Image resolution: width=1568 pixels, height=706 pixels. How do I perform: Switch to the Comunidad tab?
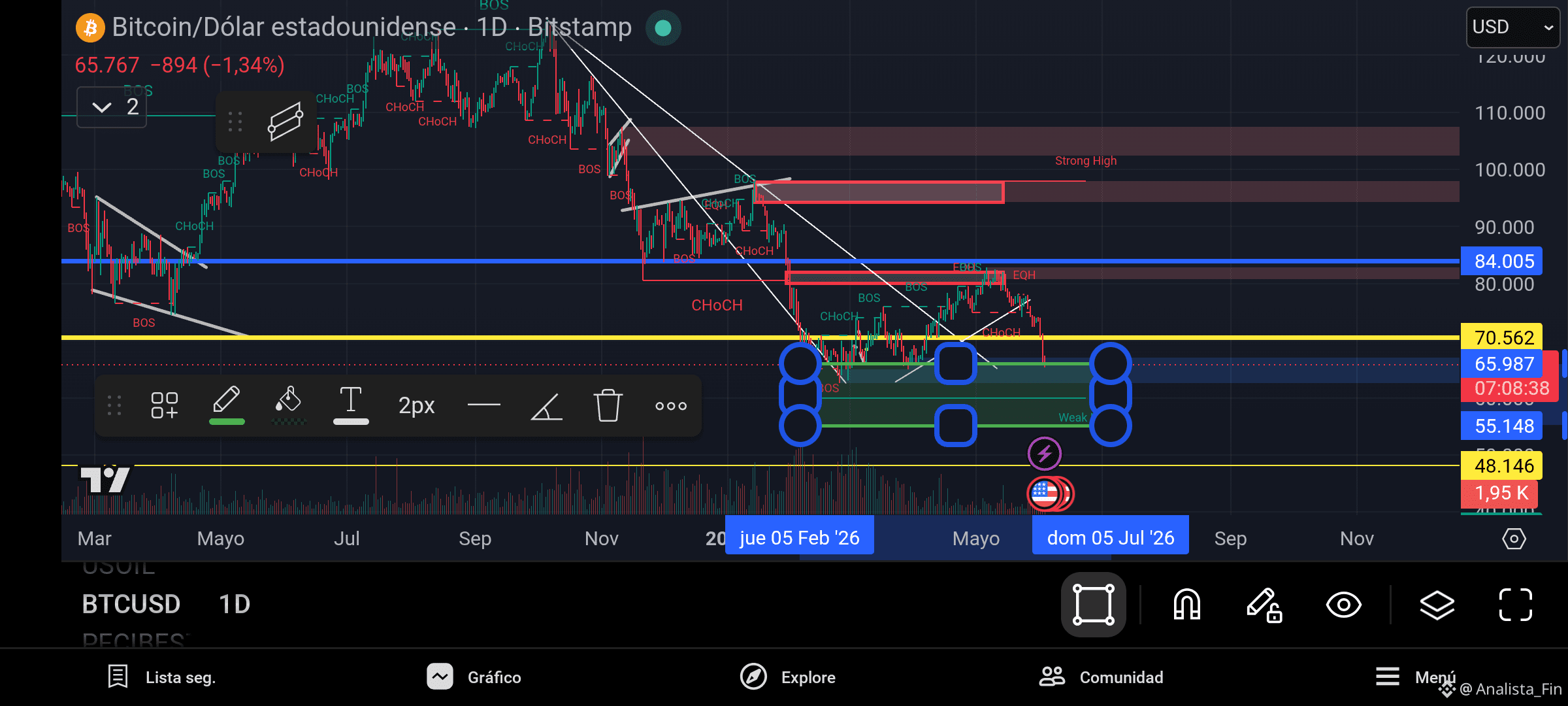1101,677
